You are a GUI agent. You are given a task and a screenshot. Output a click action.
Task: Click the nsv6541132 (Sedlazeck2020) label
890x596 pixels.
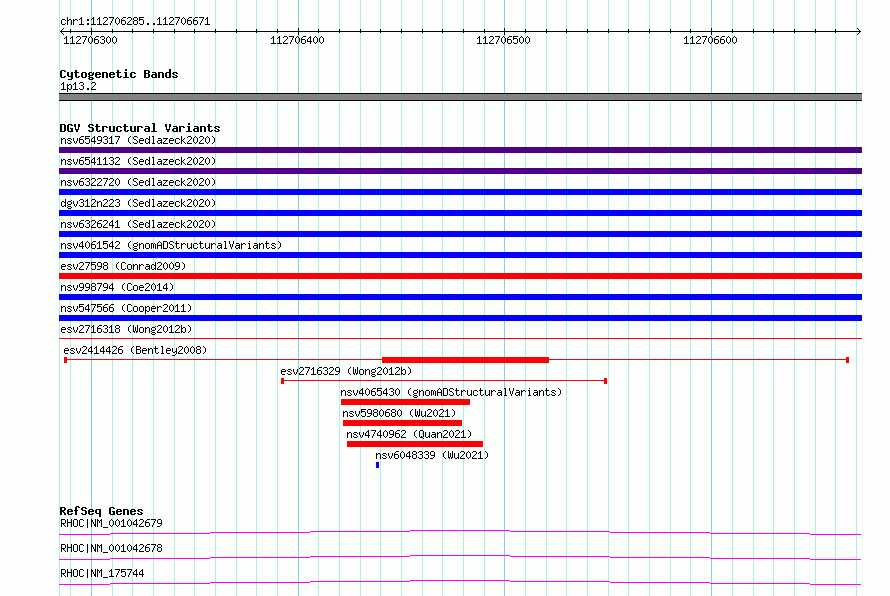[138, 161]
